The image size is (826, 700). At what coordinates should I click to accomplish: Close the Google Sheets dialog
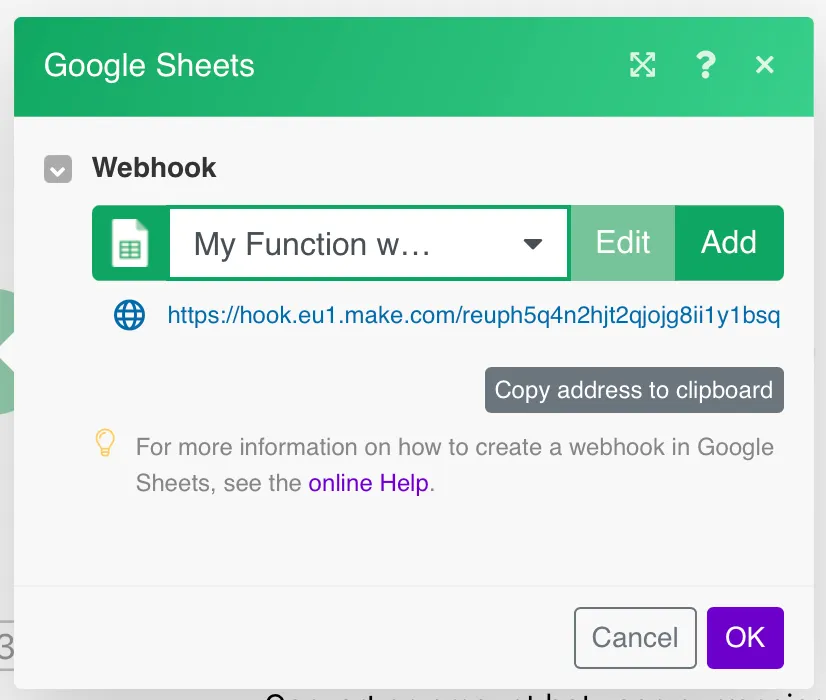pos(764,65)
